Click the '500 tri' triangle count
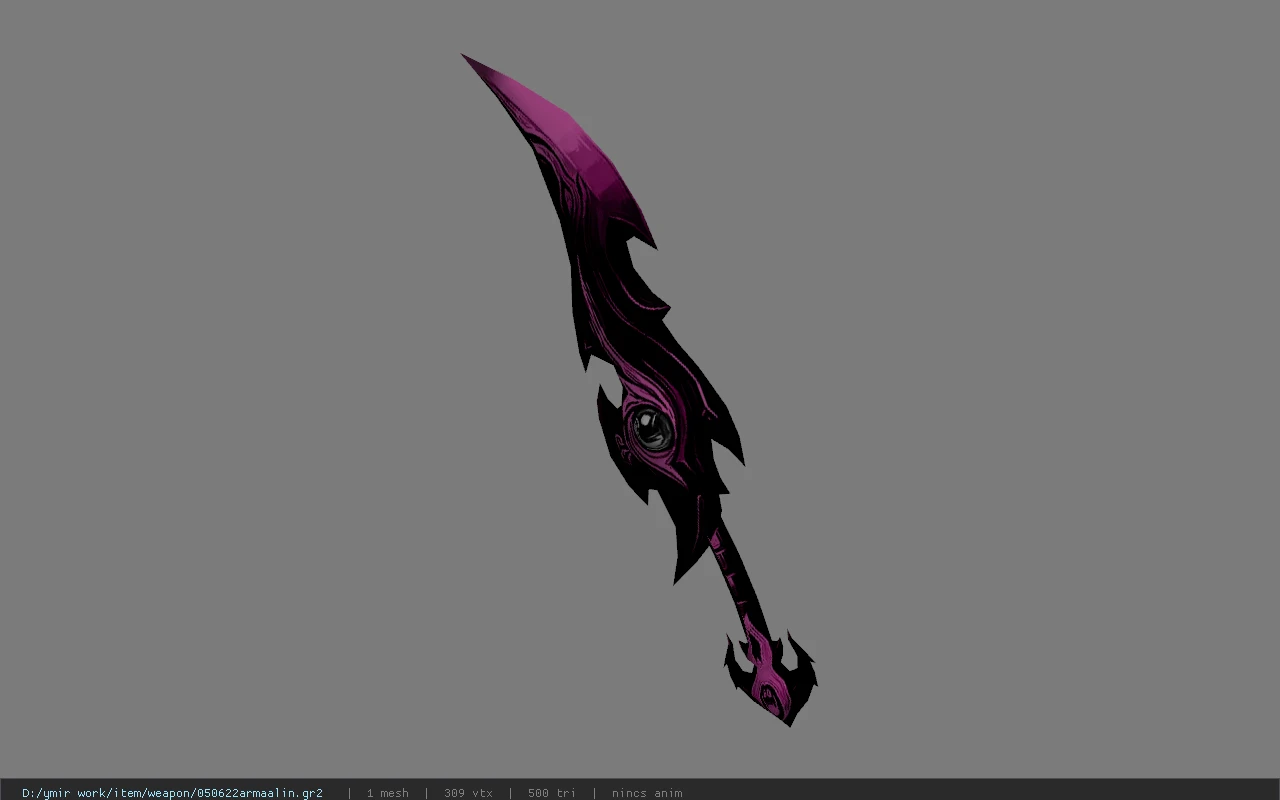The width and height of the screenshot is (1280, 800). 551,793
